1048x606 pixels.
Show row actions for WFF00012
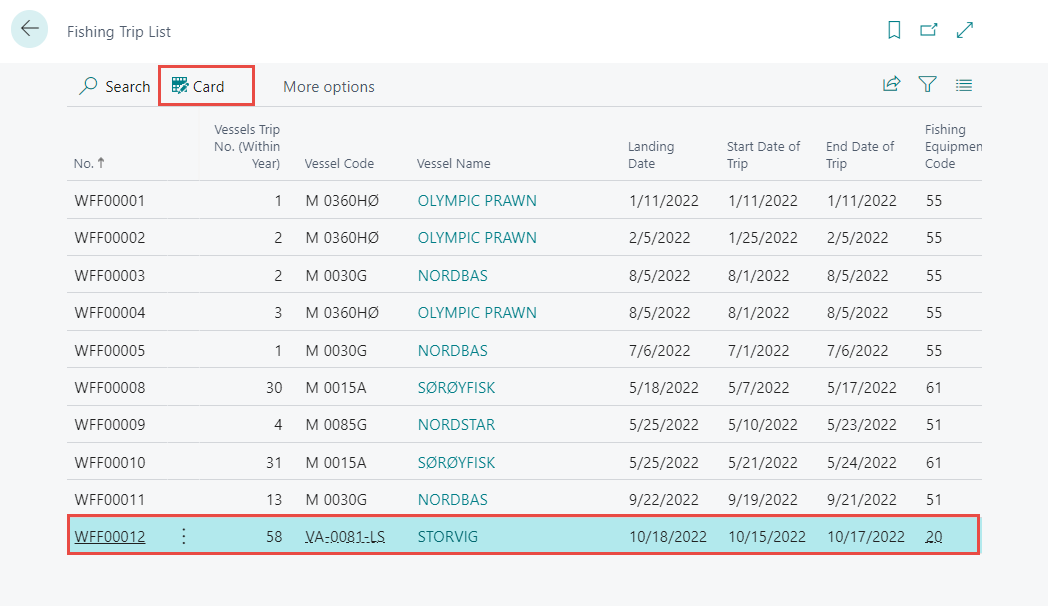click(183, 537)
